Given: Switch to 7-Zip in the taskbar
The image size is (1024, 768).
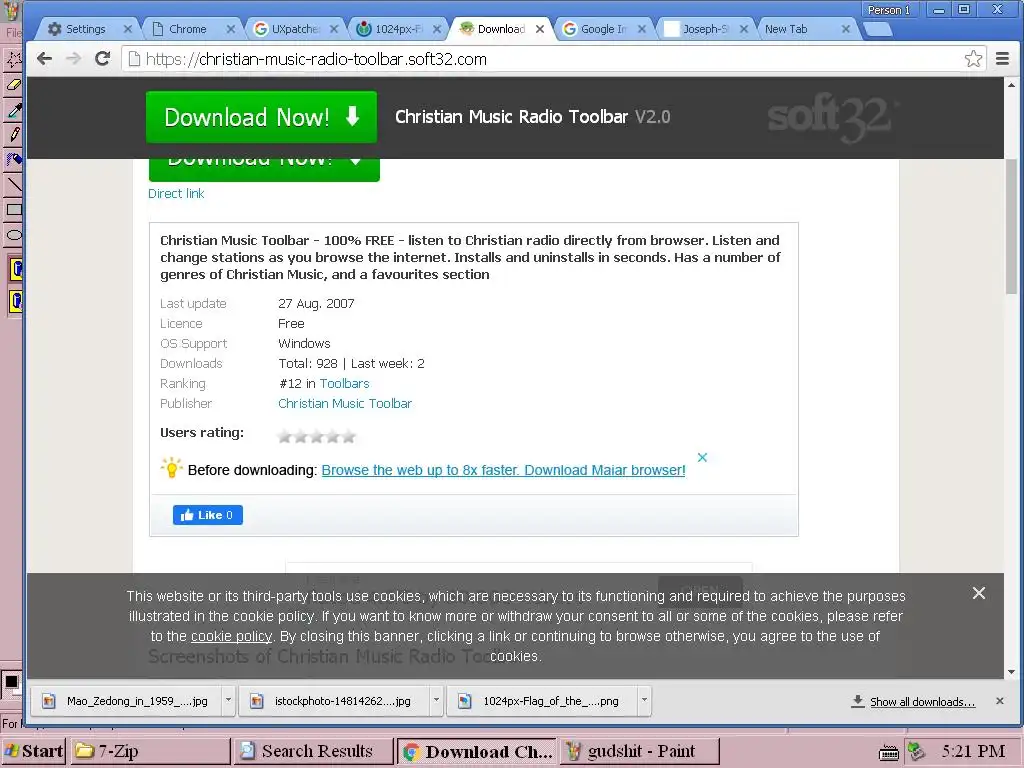Looking at the screenshot, I should 150,751.
